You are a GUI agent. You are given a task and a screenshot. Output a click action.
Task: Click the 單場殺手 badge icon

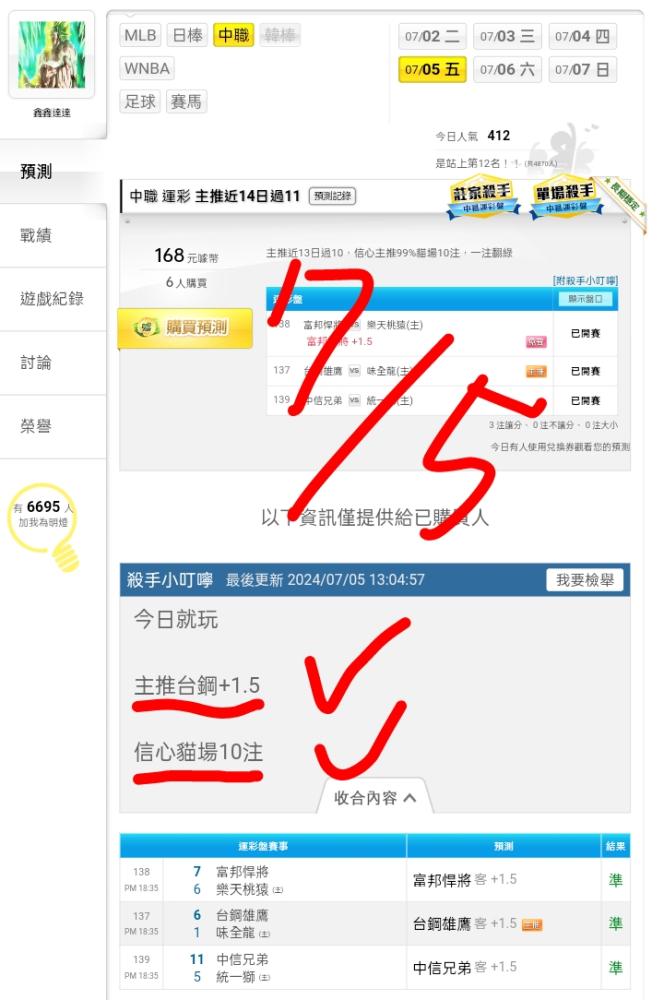(565, 197)
